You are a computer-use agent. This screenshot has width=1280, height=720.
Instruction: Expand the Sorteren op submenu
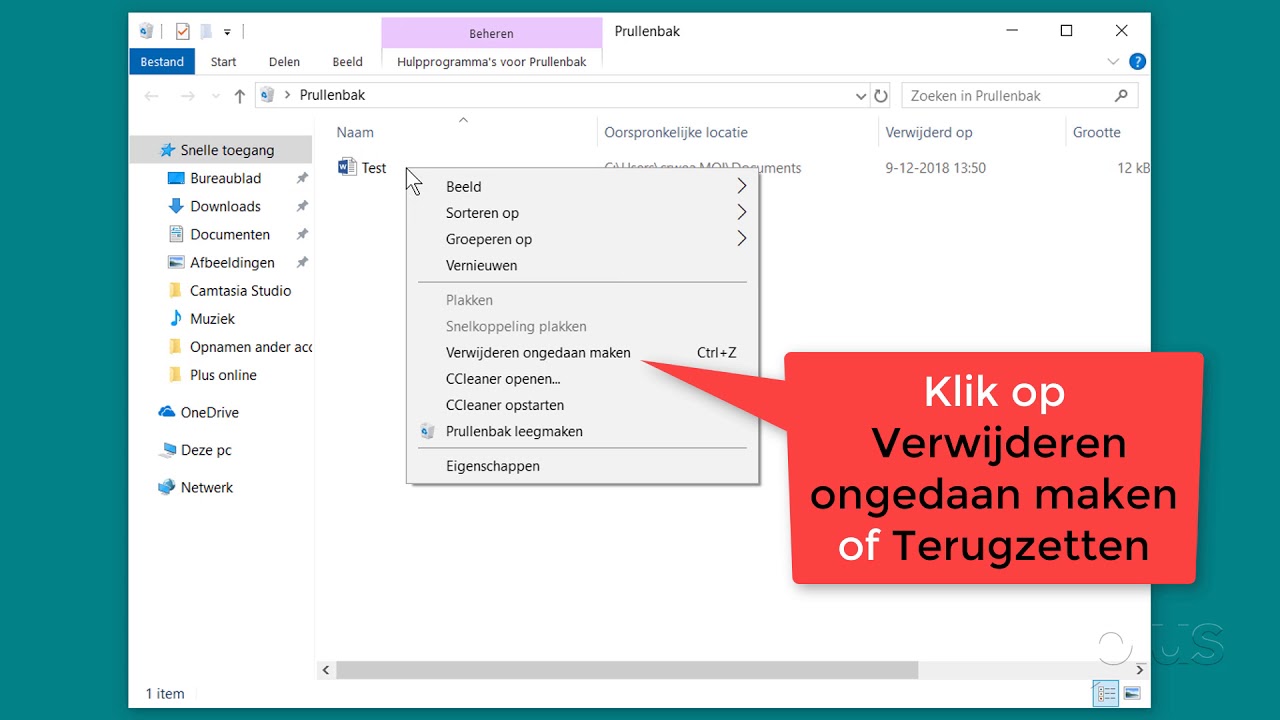tap(582, 212)
